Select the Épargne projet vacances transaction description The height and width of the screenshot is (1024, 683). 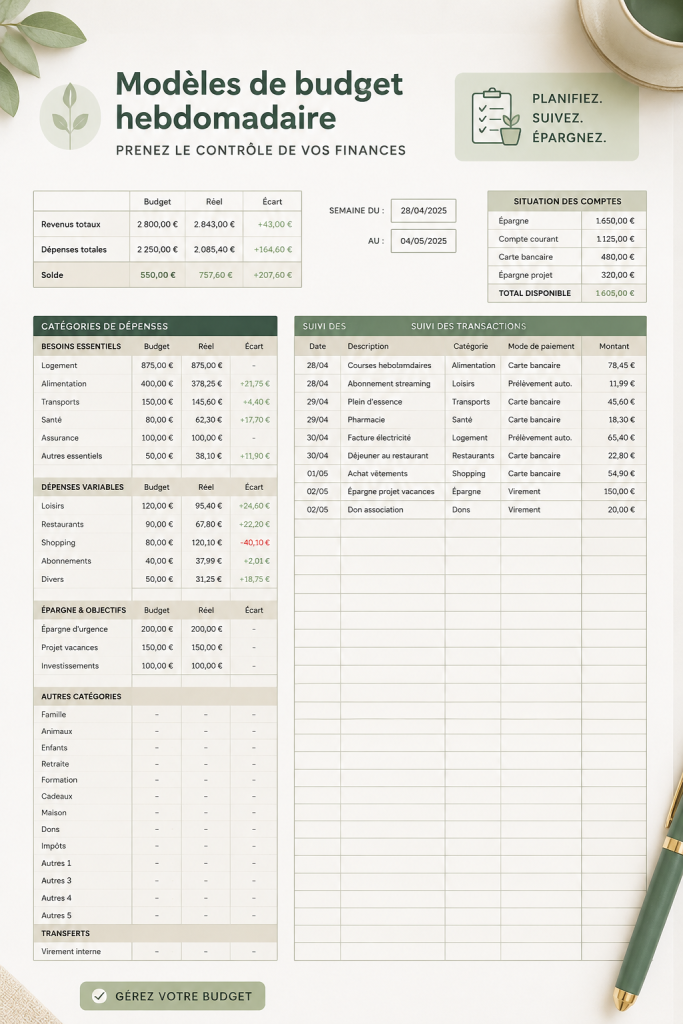pos(390,492)
